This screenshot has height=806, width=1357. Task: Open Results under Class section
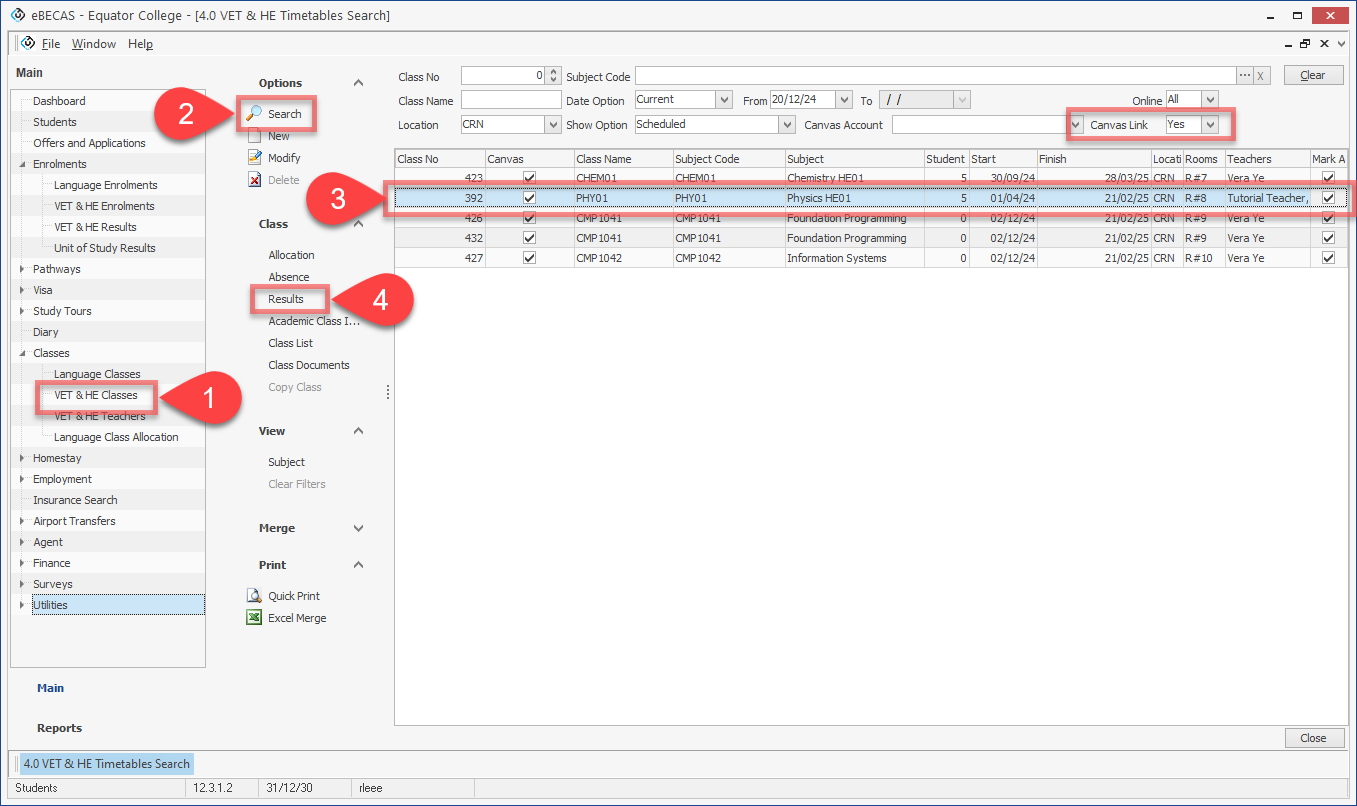click(x=286, y=299)
